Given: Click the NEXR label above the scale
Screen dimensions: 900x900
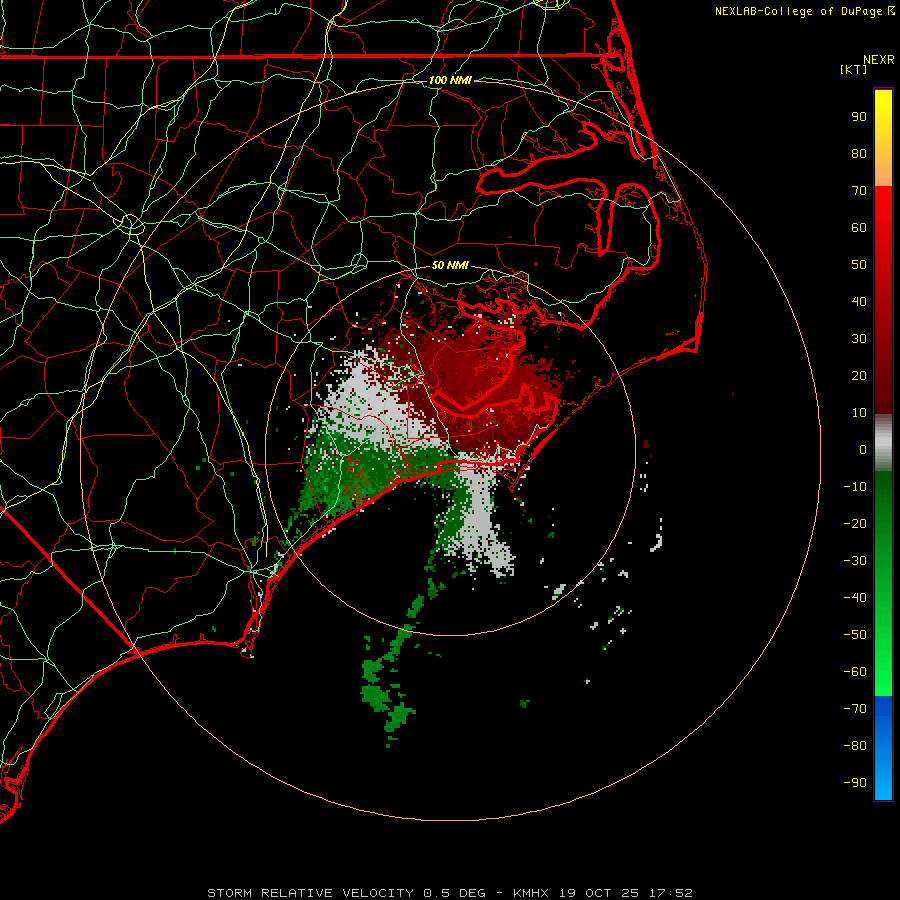Looking at the screenshot, I should [x=878, y=60].
